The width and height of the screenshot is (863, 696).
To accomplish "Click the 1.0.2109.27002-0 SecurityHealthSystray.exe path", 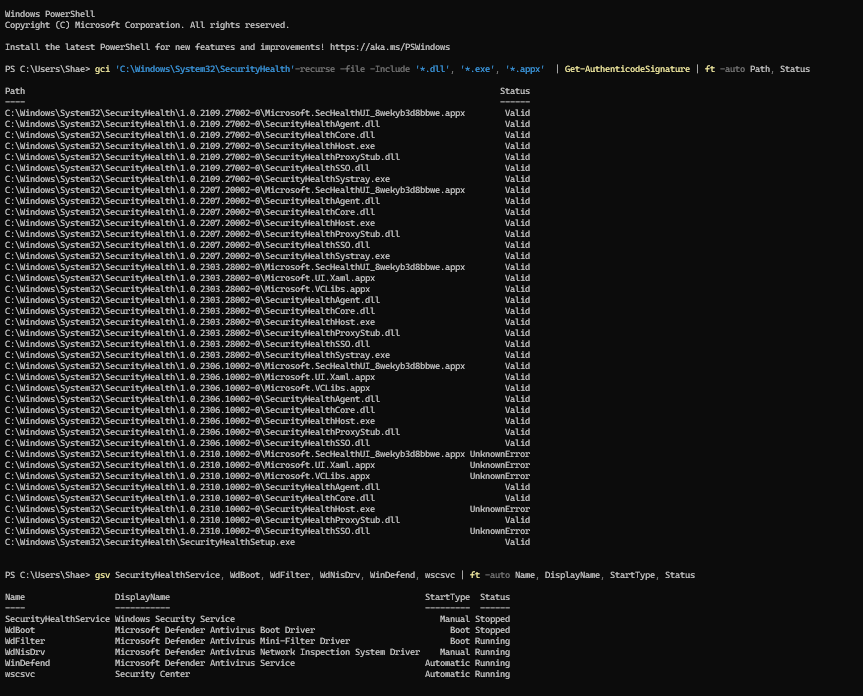I will [197, 179].
